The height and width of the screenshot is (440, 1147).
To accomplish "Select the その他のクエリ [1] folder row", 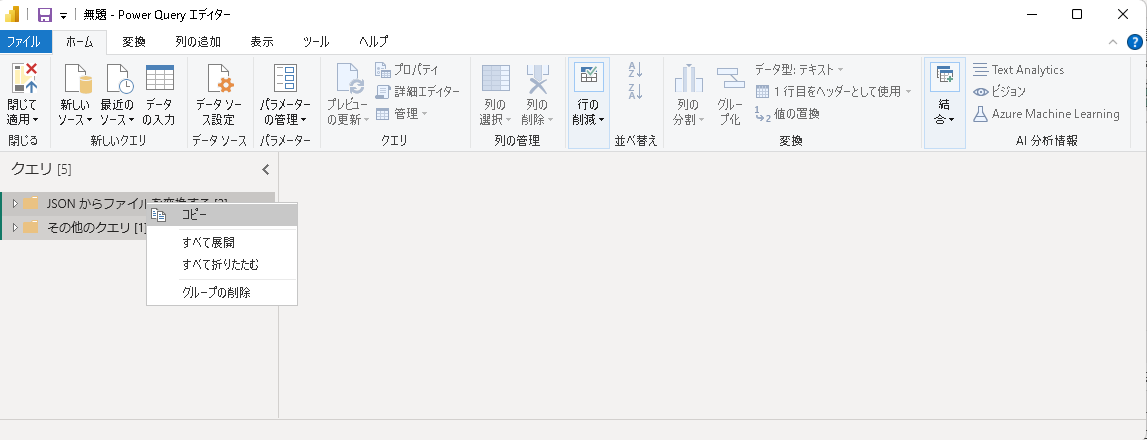I will (x=74, y=228).
